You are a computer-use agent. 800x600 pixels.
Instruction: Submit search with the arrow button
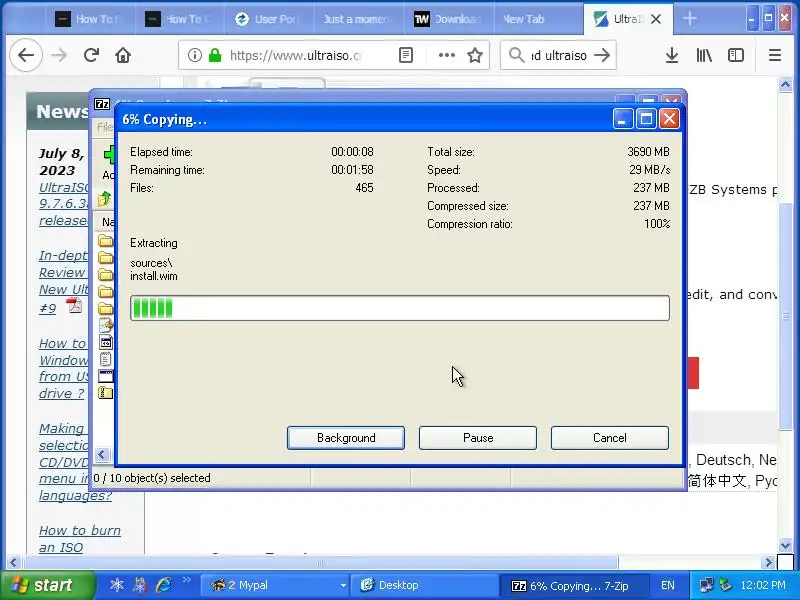602,55
